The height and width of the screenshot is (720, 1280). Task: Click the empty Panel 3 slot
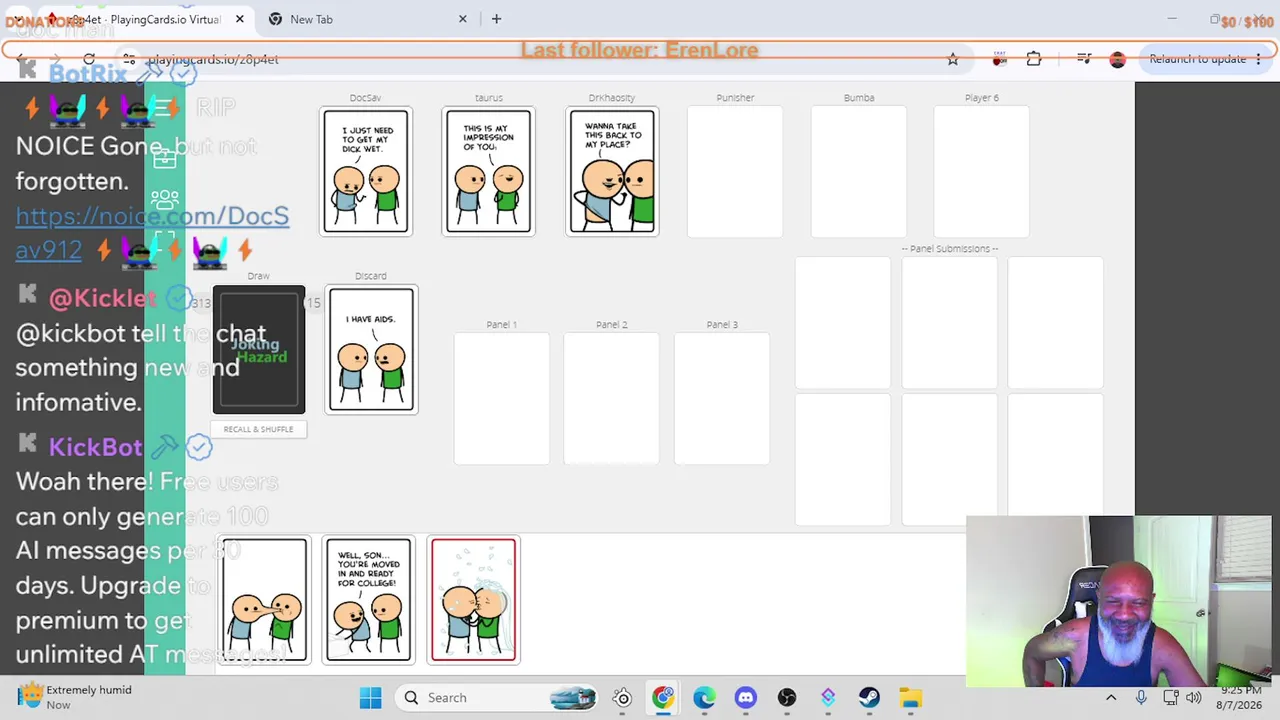click(x=722, y=398)
